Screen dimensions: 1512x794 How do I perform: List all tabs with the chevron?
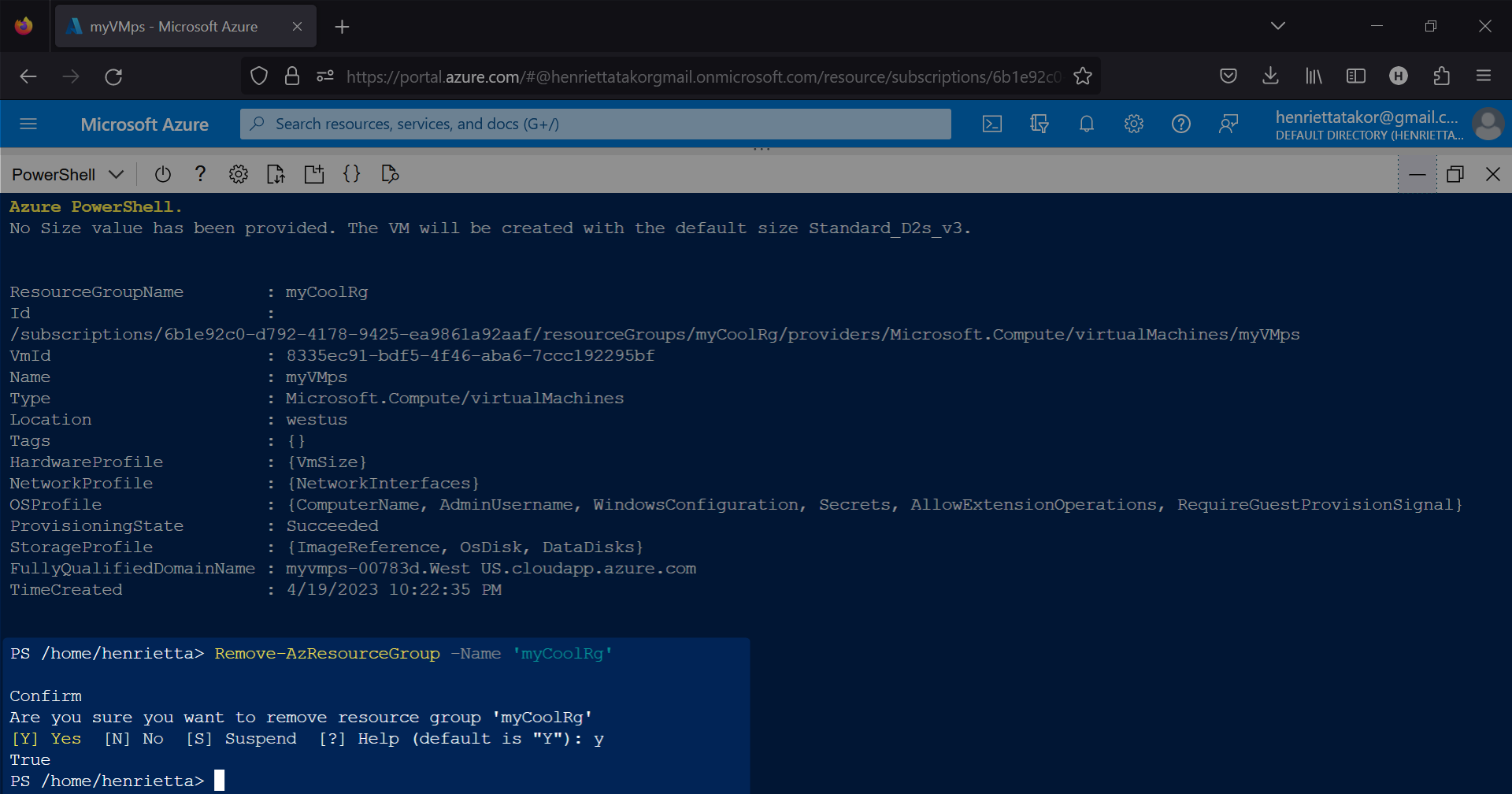point(1278,26)
